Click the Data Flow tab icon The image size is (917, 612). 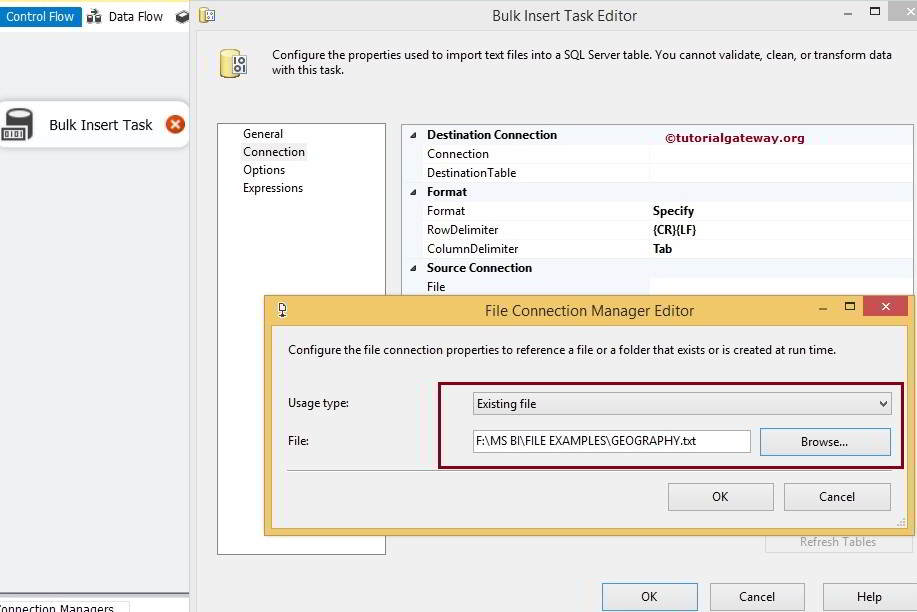tap(94, 16)
